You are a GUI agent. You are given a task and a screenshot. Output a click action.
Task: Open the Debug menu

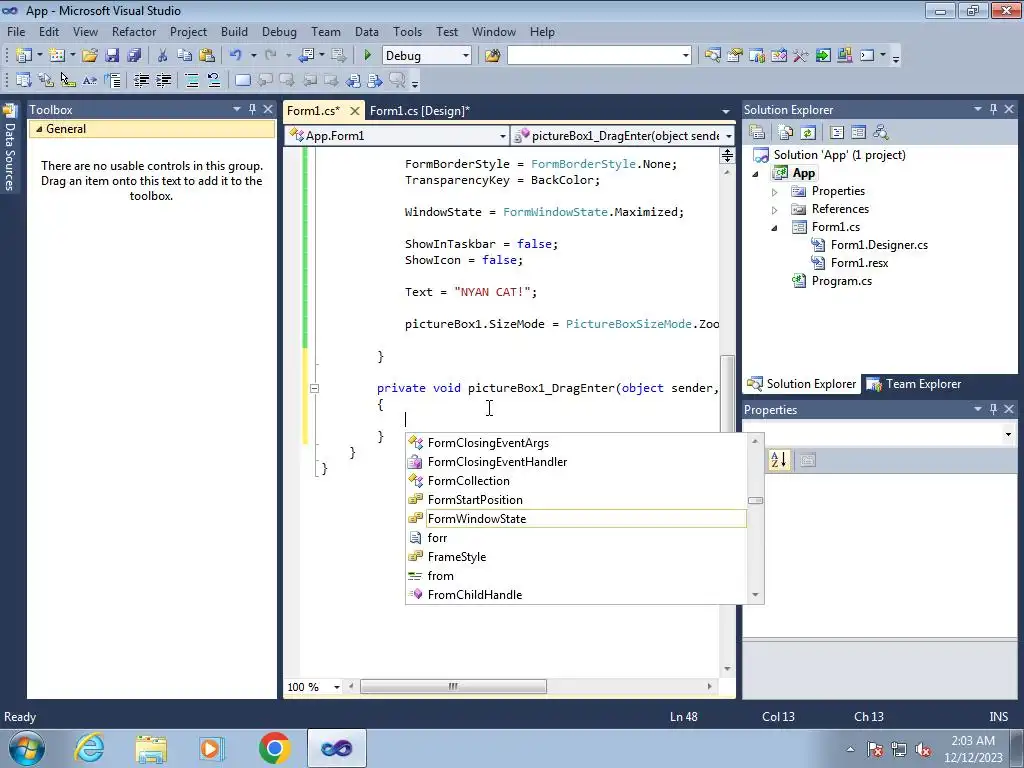pos(279,31)
